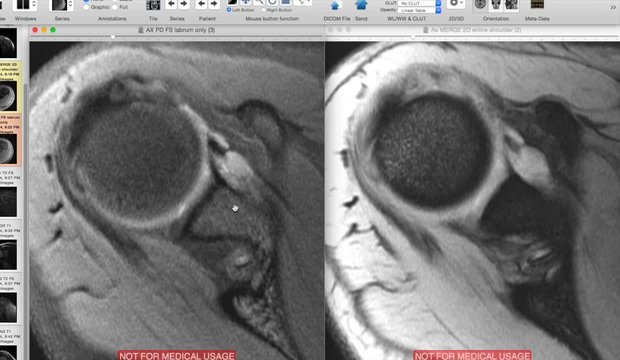Activate the Ax MERGE 2D entire shoulder window title
Screen dimensions: 620x360
click(x=476, y=30)
